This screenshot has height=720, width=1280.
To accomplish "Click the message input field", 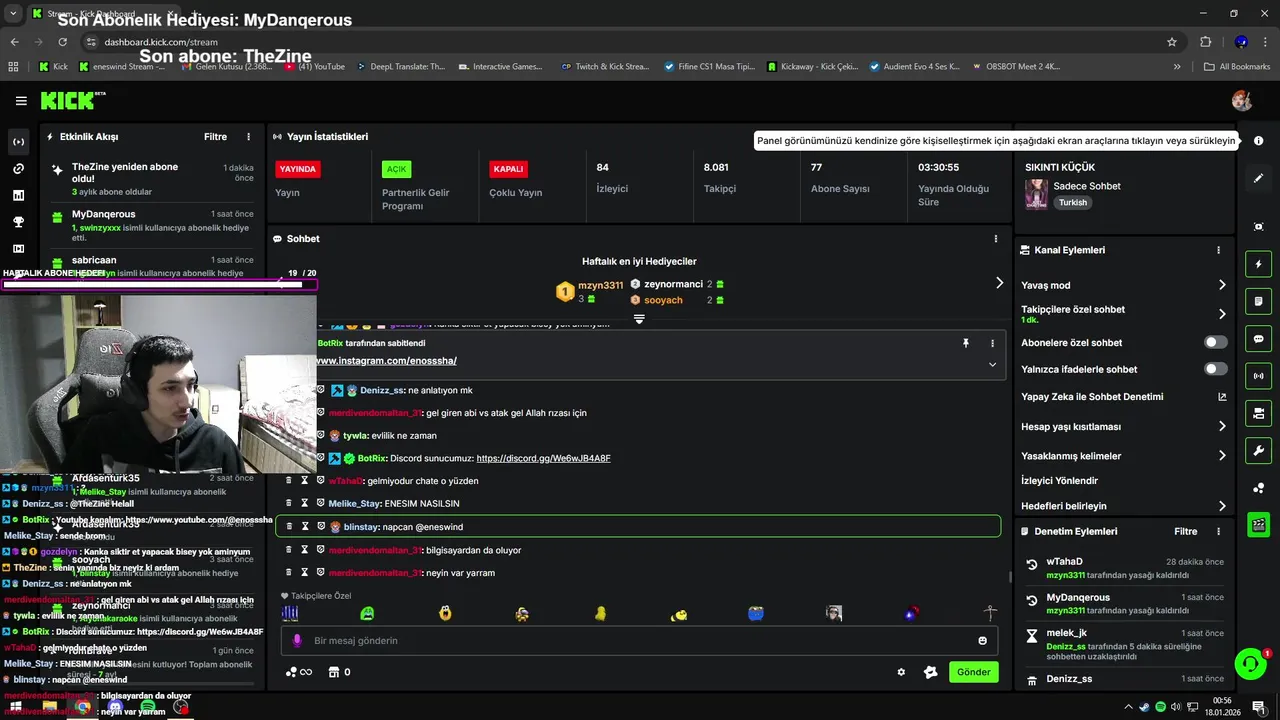I will click(x=639, y=641).
